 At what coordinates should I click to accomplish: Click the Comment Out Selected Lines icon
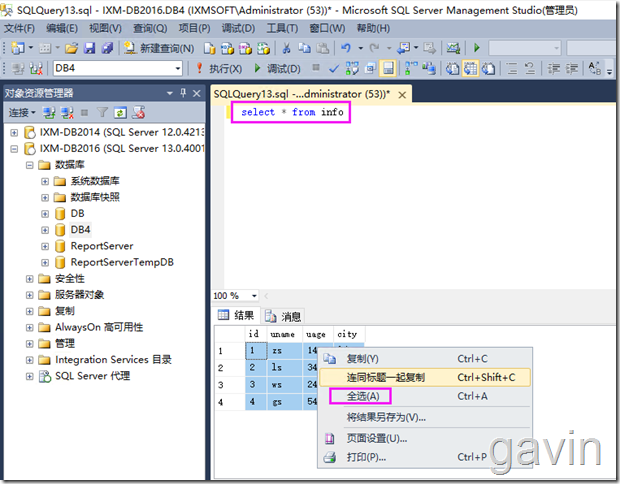click(x=512, y=68)
